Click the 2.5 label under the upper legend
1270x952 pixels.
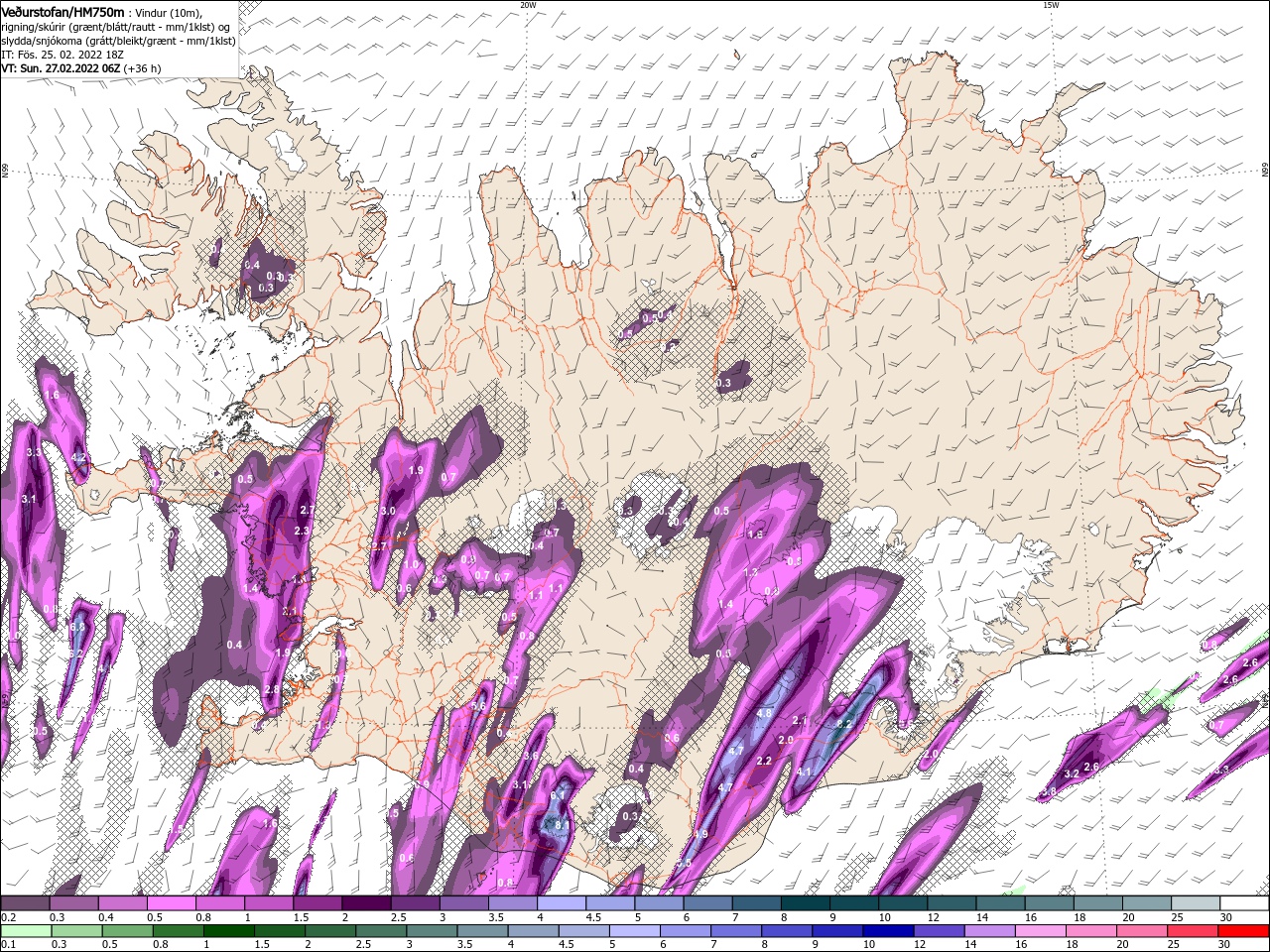pos(397,917)
